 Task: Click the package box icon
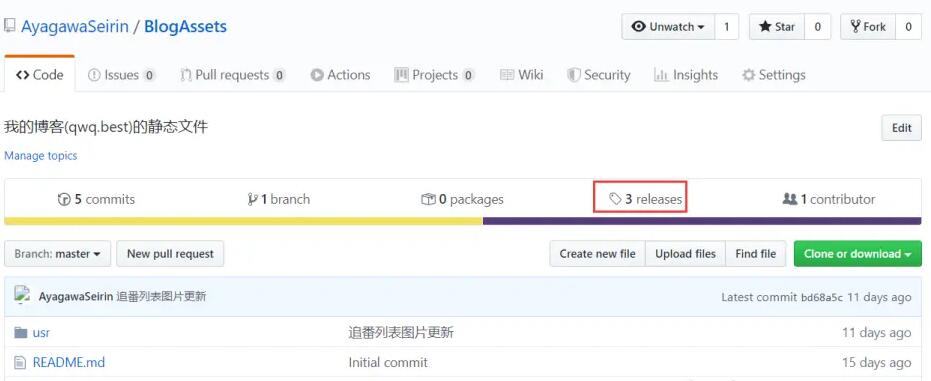coord(428,199)
